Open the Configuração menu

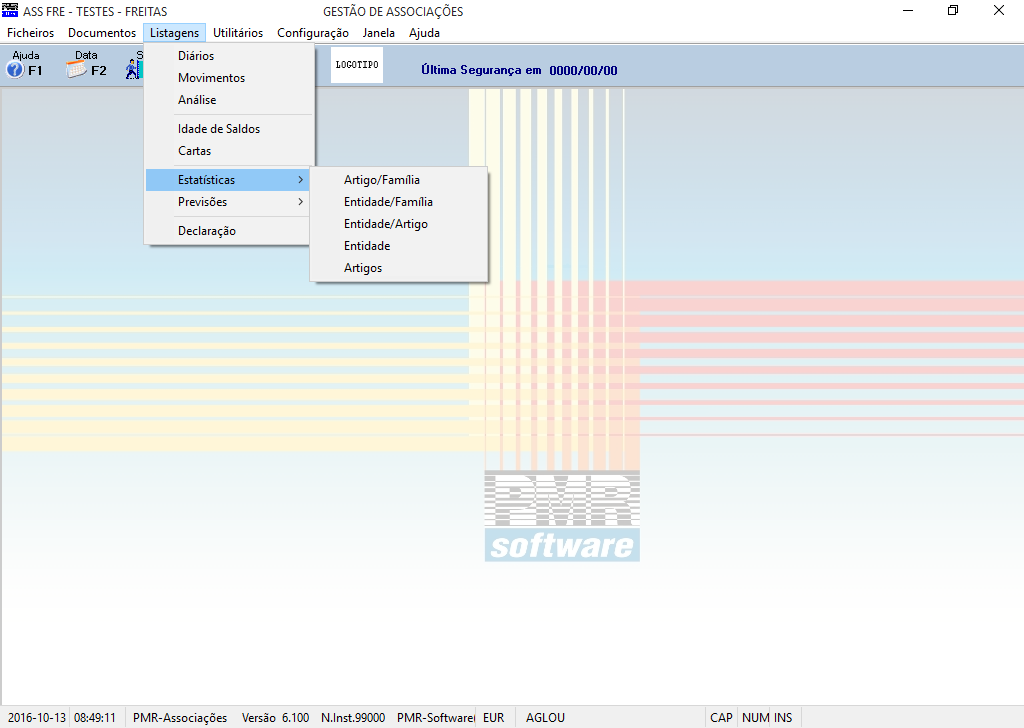(x=313, y=33)
